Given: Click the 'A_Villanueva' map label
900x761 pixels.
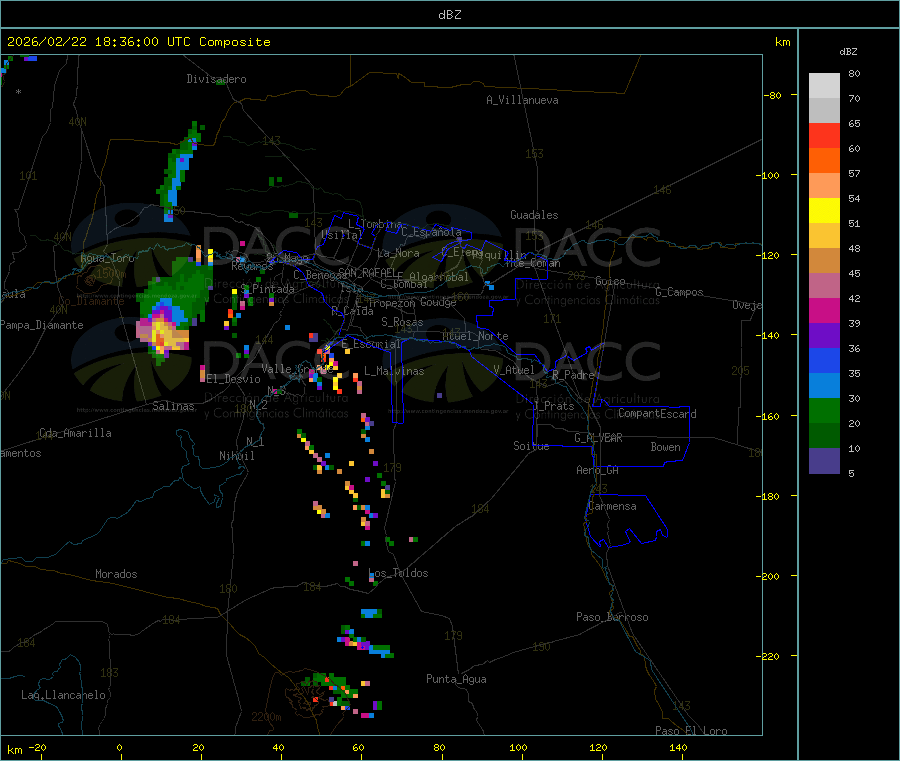Looking at the screenshot, I should [x=522, y=100].
